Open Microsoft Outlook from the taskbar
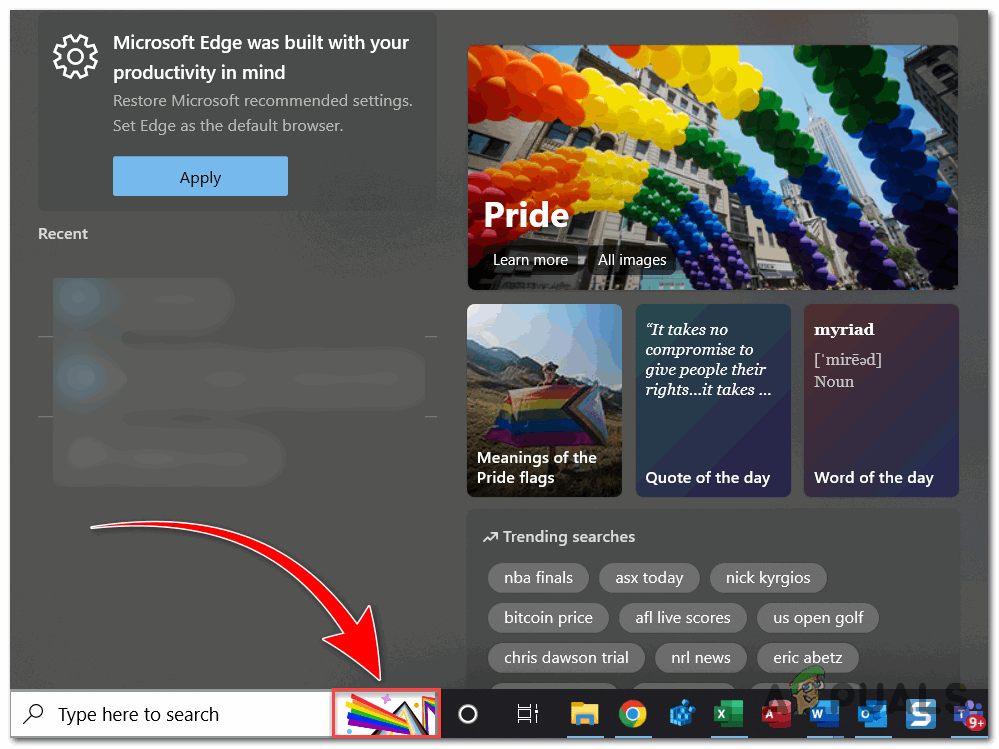Image resolution: width=999 pixels, height=749 pixels. point(870,714)
